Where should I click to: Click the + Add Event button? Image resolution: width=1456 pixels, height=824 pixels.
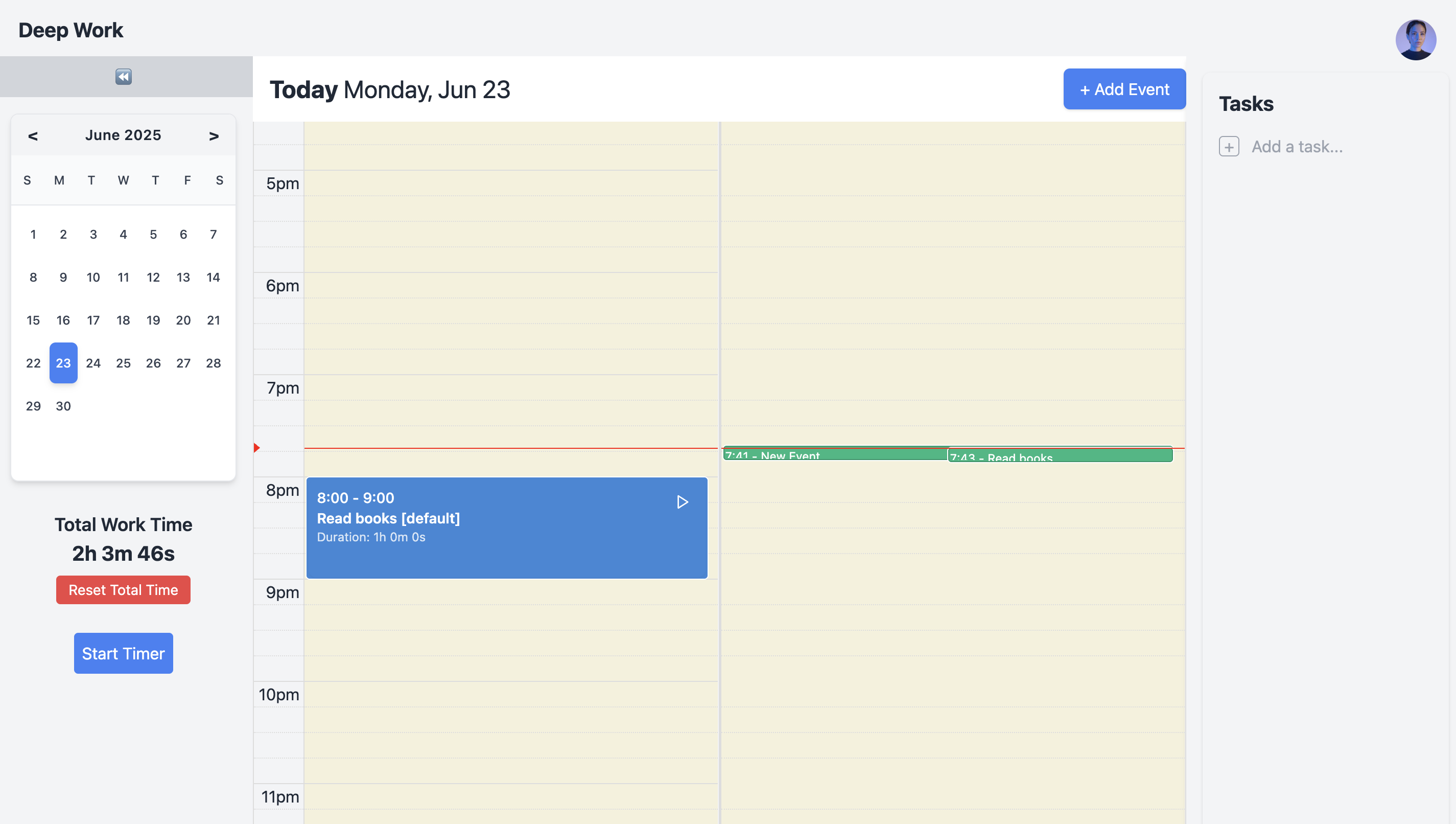tap(1124, 89)
